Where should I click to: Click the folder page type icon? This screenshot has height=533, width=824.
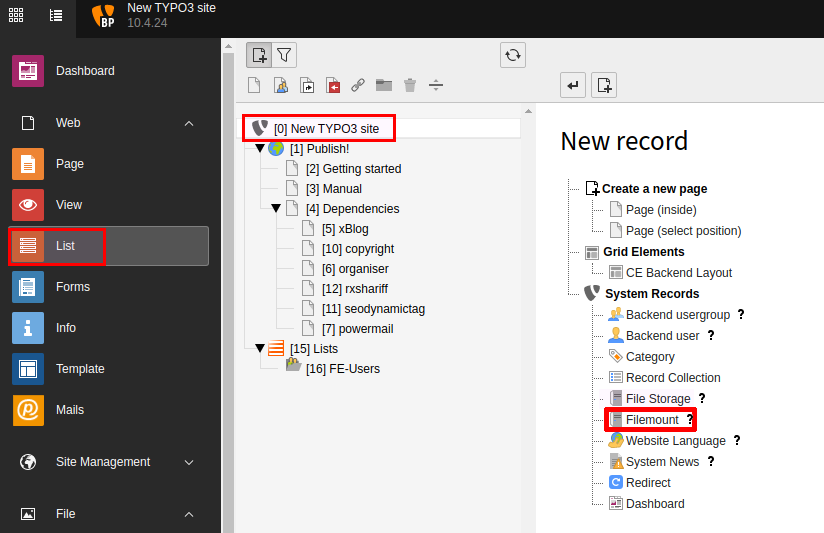click(384, 86)
